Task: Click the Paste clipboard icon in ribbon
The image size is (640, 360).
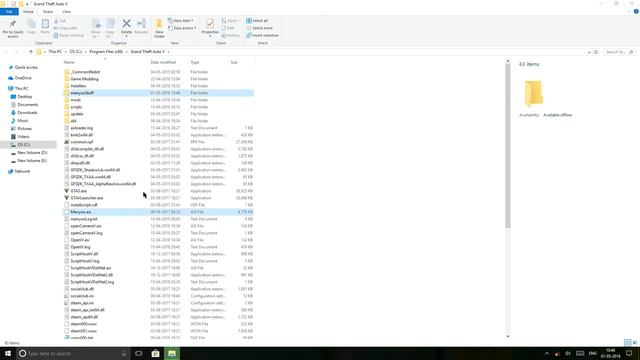Action: pyautogui.click(x=45, y=24)
